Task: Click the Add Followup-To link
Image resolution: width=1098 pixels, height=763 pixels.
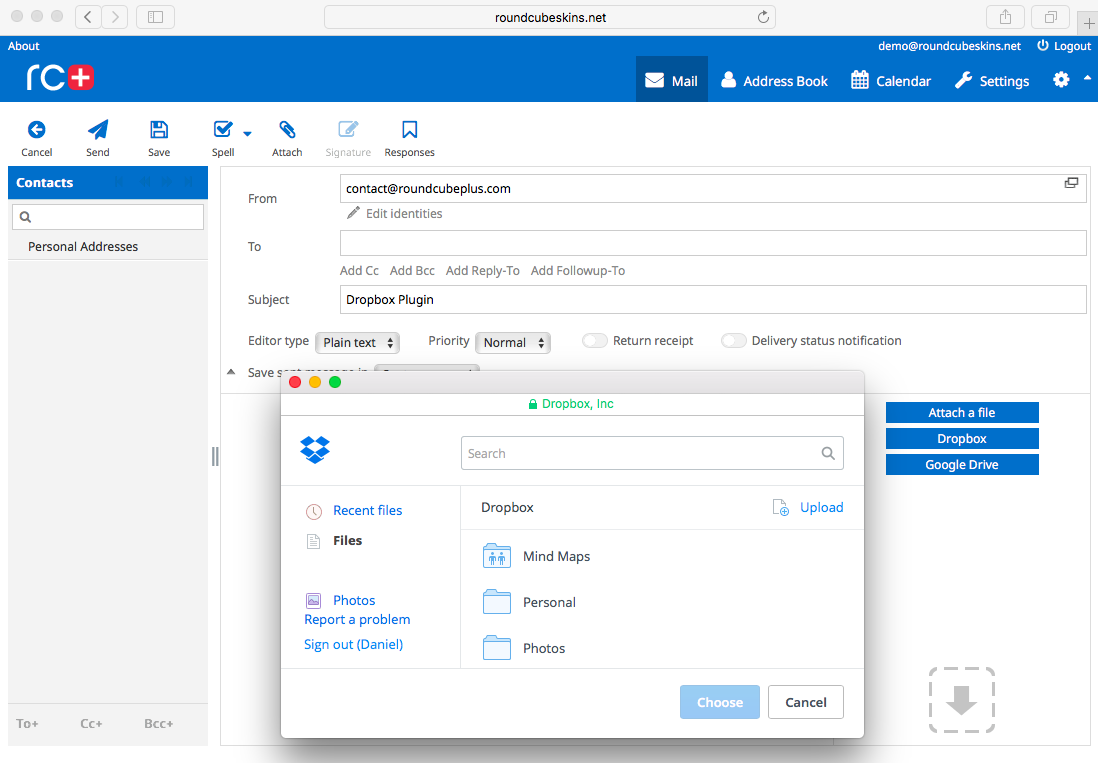Action: pos(578,270)
